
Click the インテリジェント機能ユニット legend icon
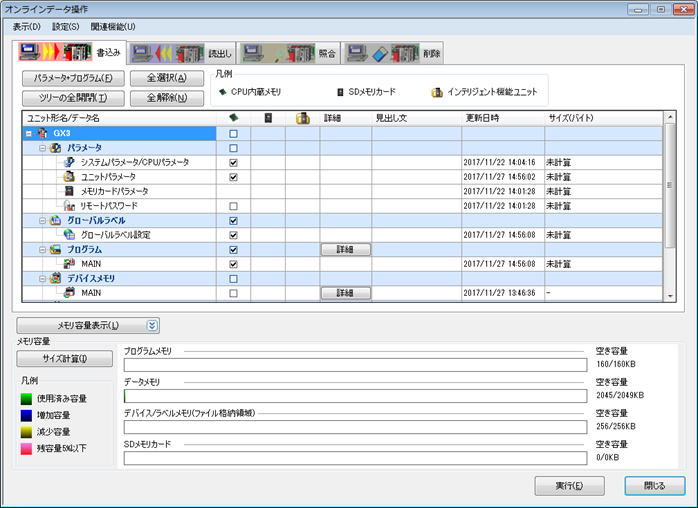click(x=437, y=92)
